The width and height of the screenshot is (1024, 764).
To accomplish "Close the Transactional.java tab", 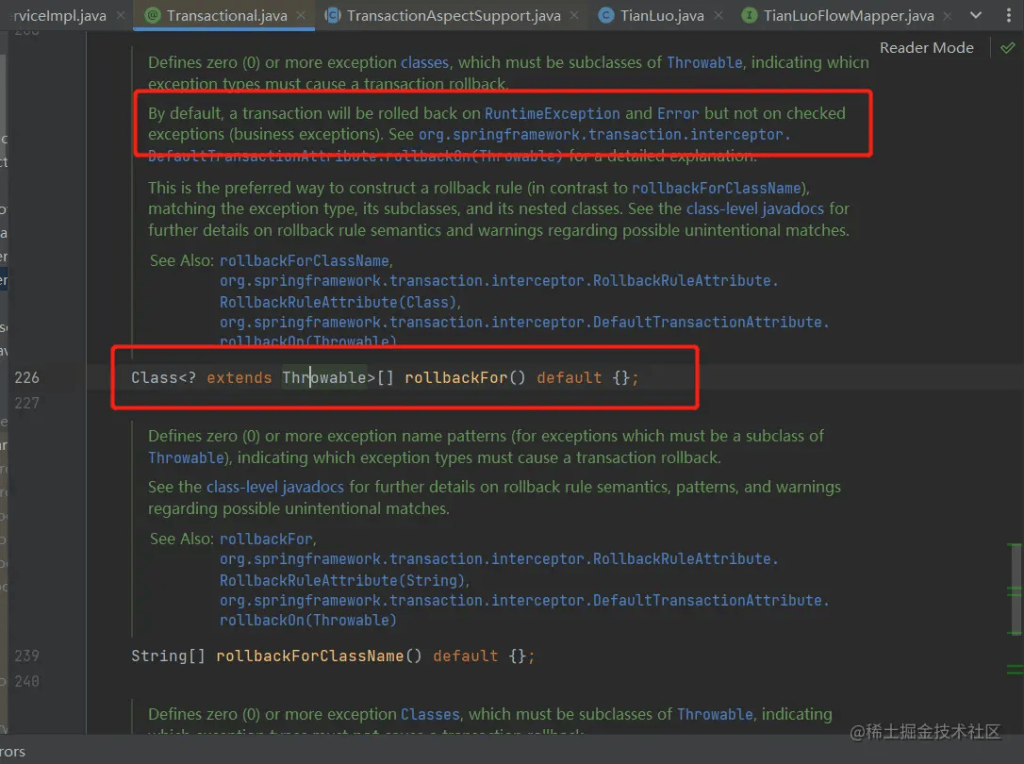I will point(302,16).
